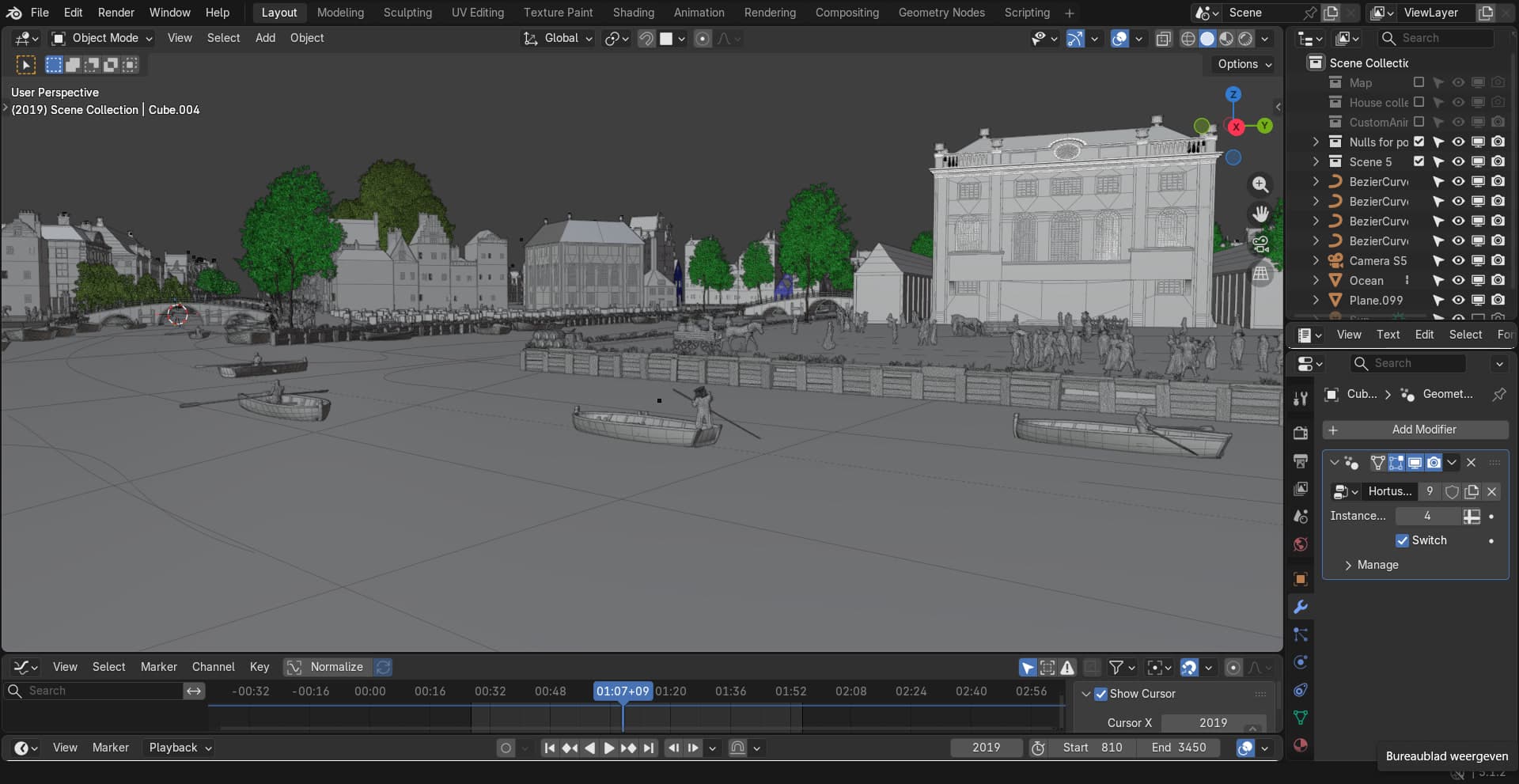
Task: Open View Layer properties tab
Action: coord(1300,488)
